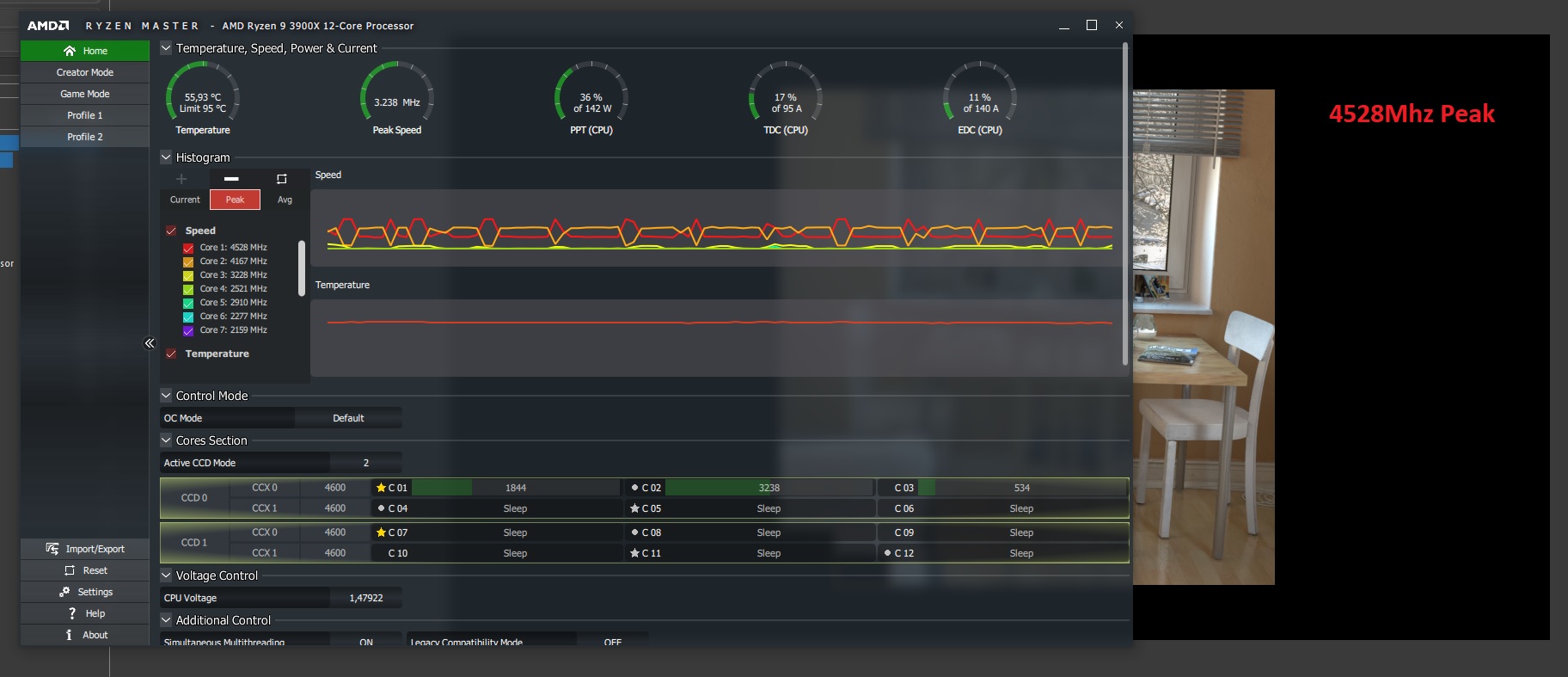Viewport: 1568px width, 677px height.
Task: Click the Active CCD Mode value field
Action: [x=365, y=463]
